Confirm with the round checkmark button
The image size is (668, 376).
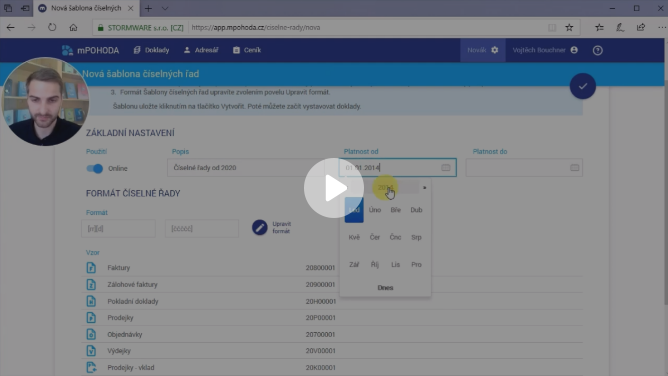tap(582, 86)
